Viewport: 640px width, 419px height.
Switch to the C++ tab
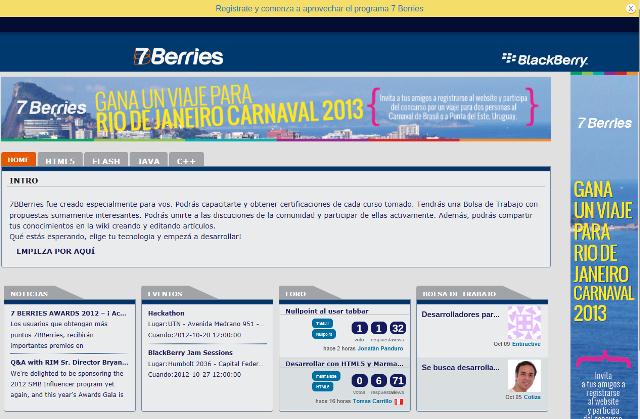click(186, 160)
